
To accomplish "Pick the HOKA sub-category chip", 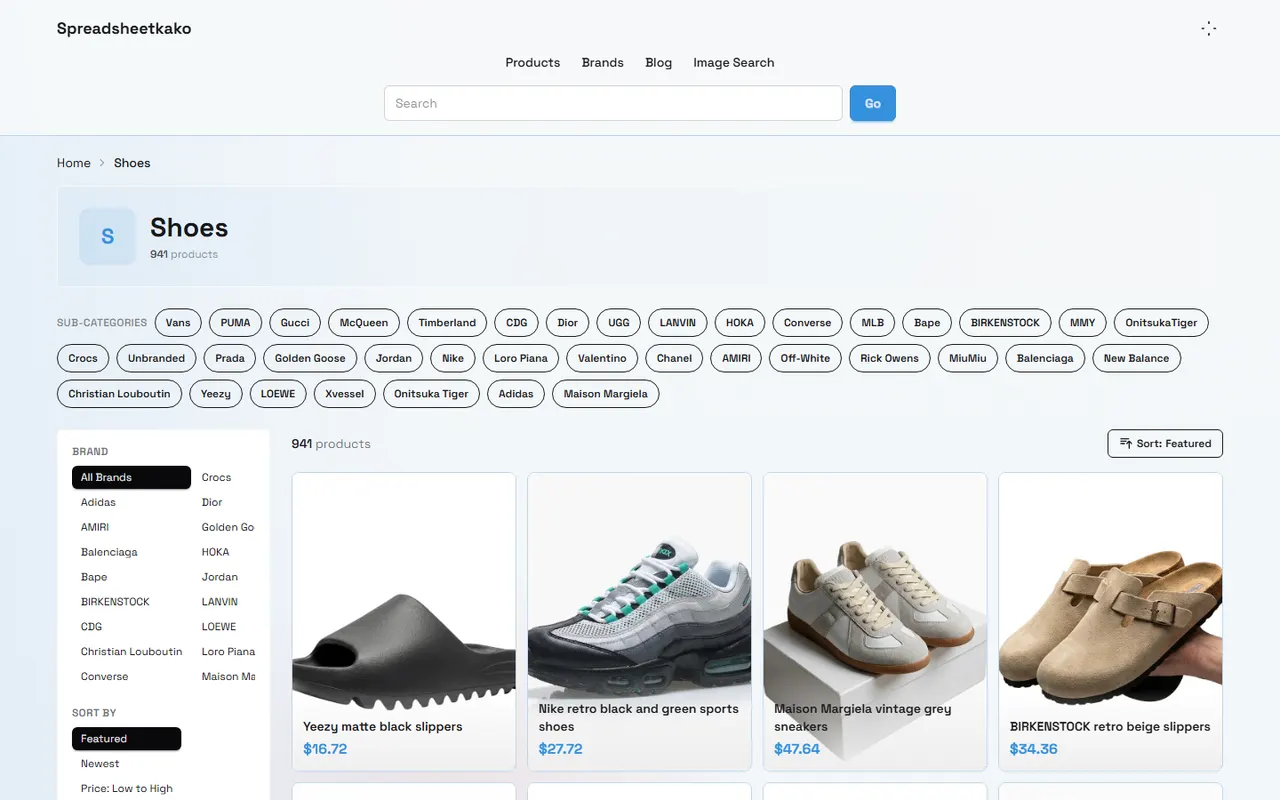I will click(740, 323).
